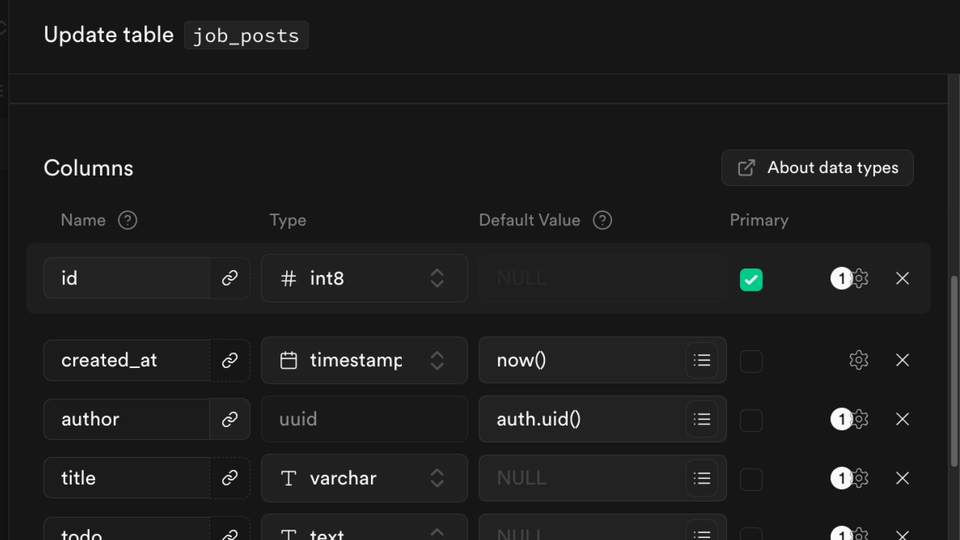Open the gear settings for id column
This screenshot has width=960, height=540.
pyautogui.click(x=860, y=278)
